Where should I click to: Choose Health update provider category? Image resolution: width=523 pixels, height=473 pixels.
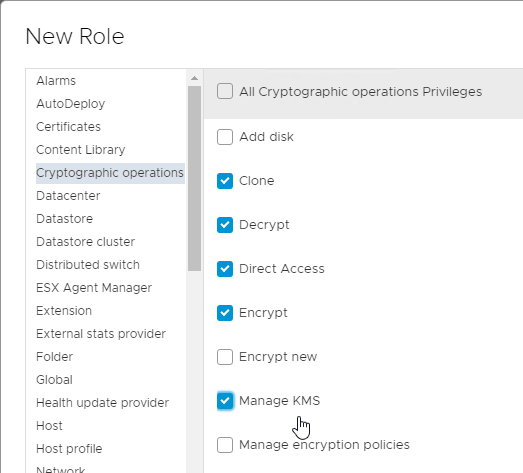(102, 403)
